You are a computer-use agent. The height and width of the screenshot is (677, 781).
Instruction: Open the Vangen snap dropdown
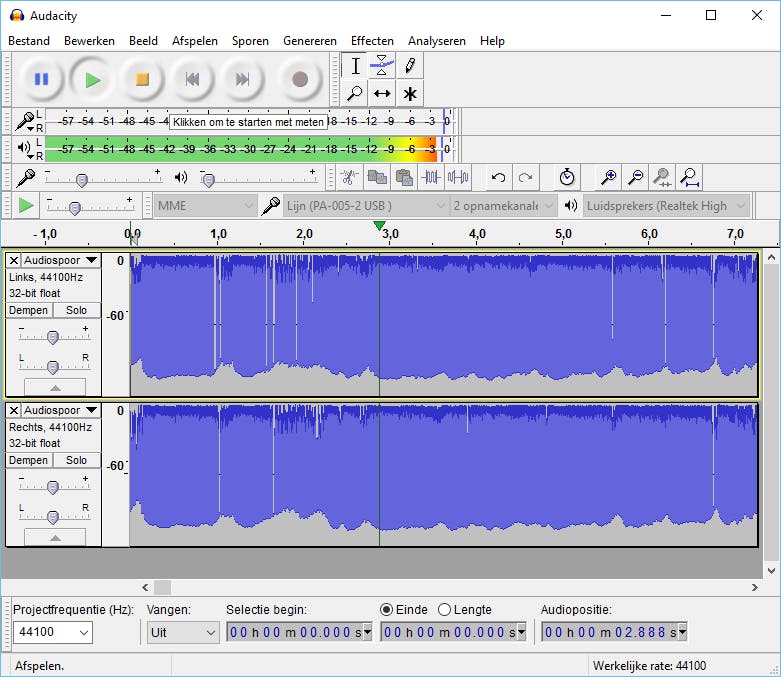(x=183, y=632)
